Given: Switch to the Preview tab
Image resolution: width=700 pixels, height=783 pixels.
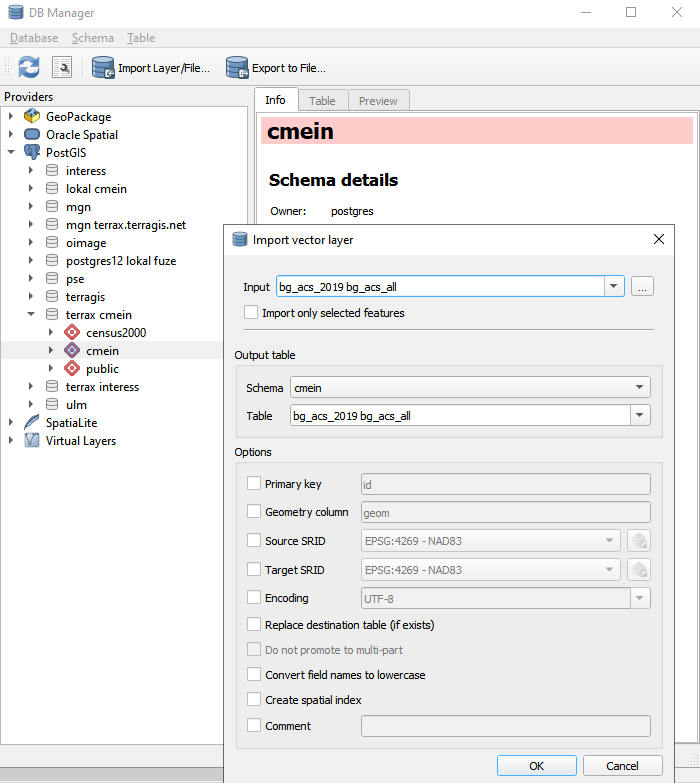Looking at the screenshot, I should pyautogui.click(x=378, y=100).
